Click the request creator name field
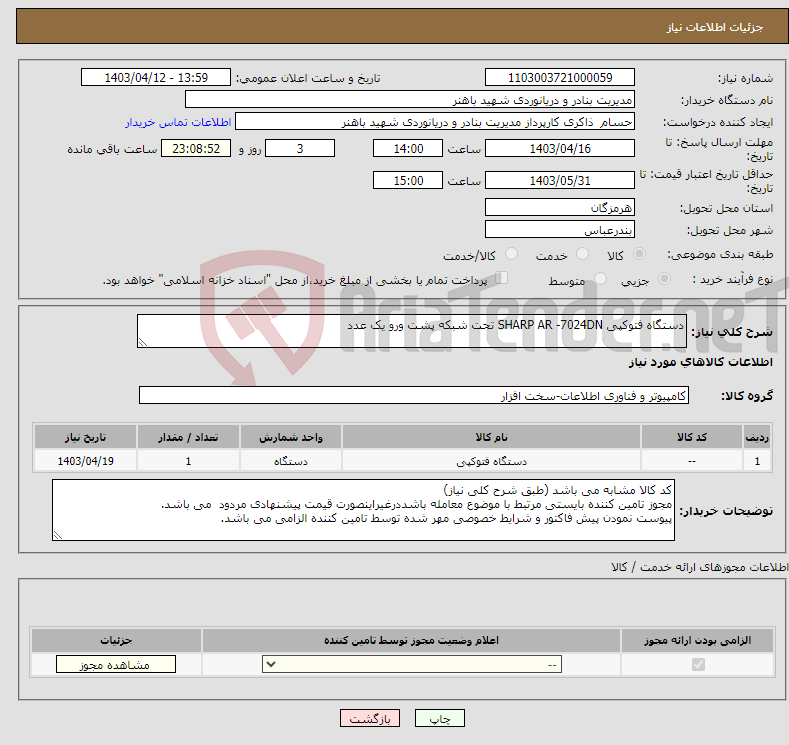The image size is (789, 745). [x=435, y=122]
